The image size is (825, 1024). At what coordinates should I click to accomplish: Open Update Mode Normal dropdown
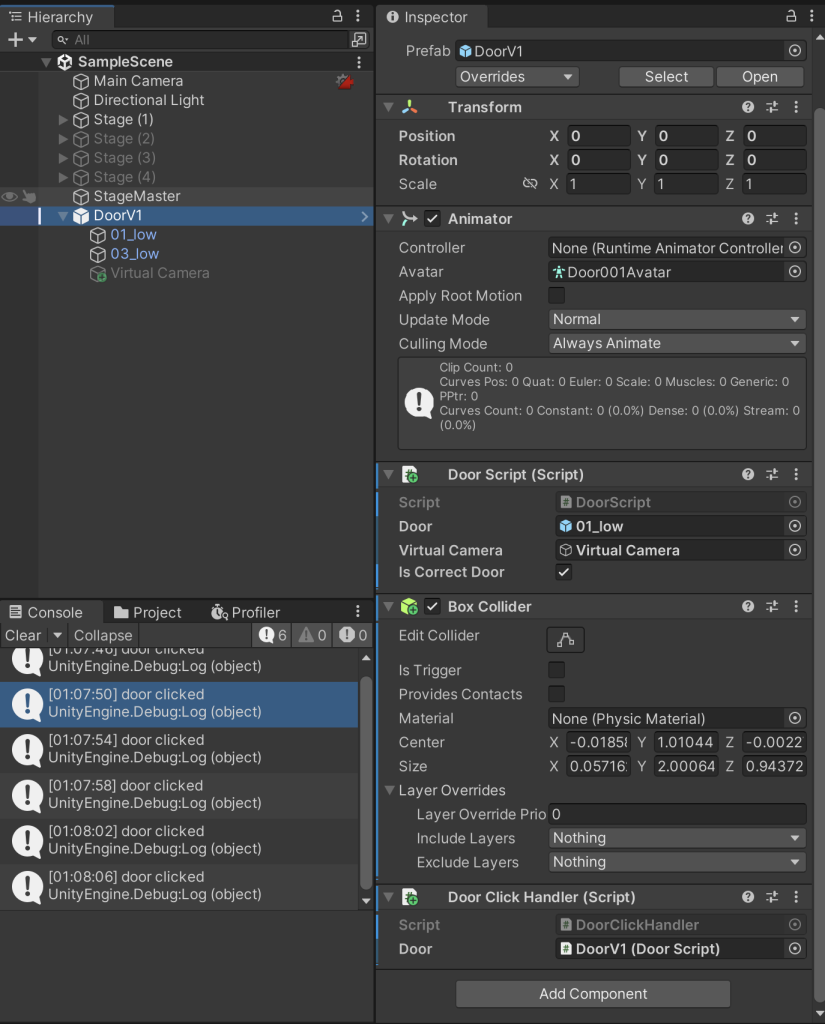pos(677,319)
